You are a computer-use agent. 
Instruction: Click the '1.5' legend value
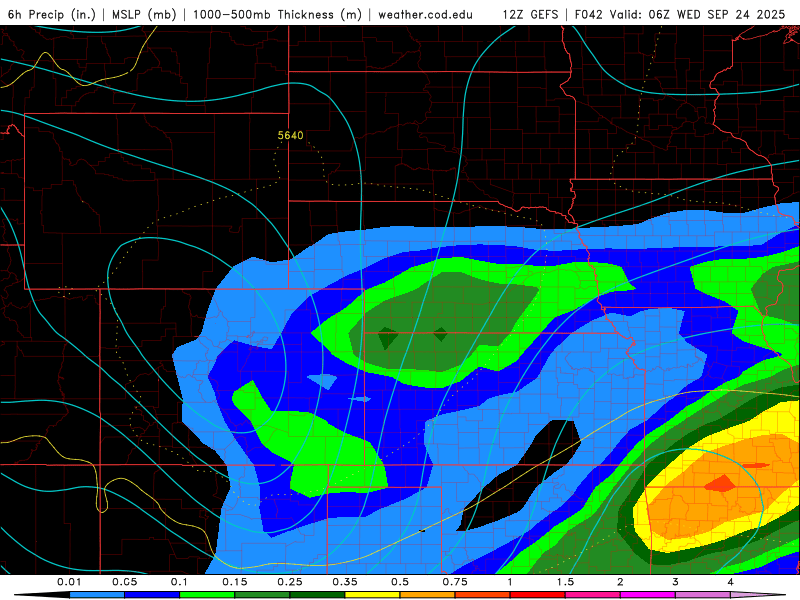coord(565,582)
